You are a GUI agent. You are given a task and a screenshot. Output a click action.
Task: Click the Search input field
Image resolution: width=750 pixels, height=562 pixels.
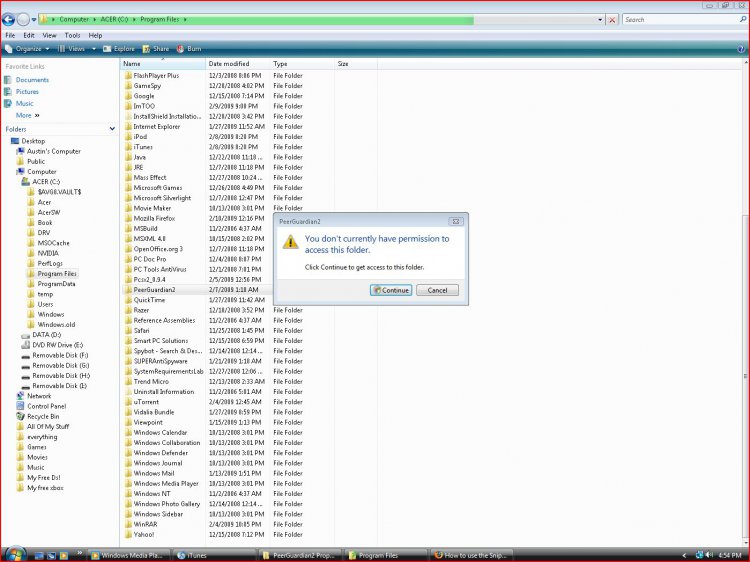[680, 20]
